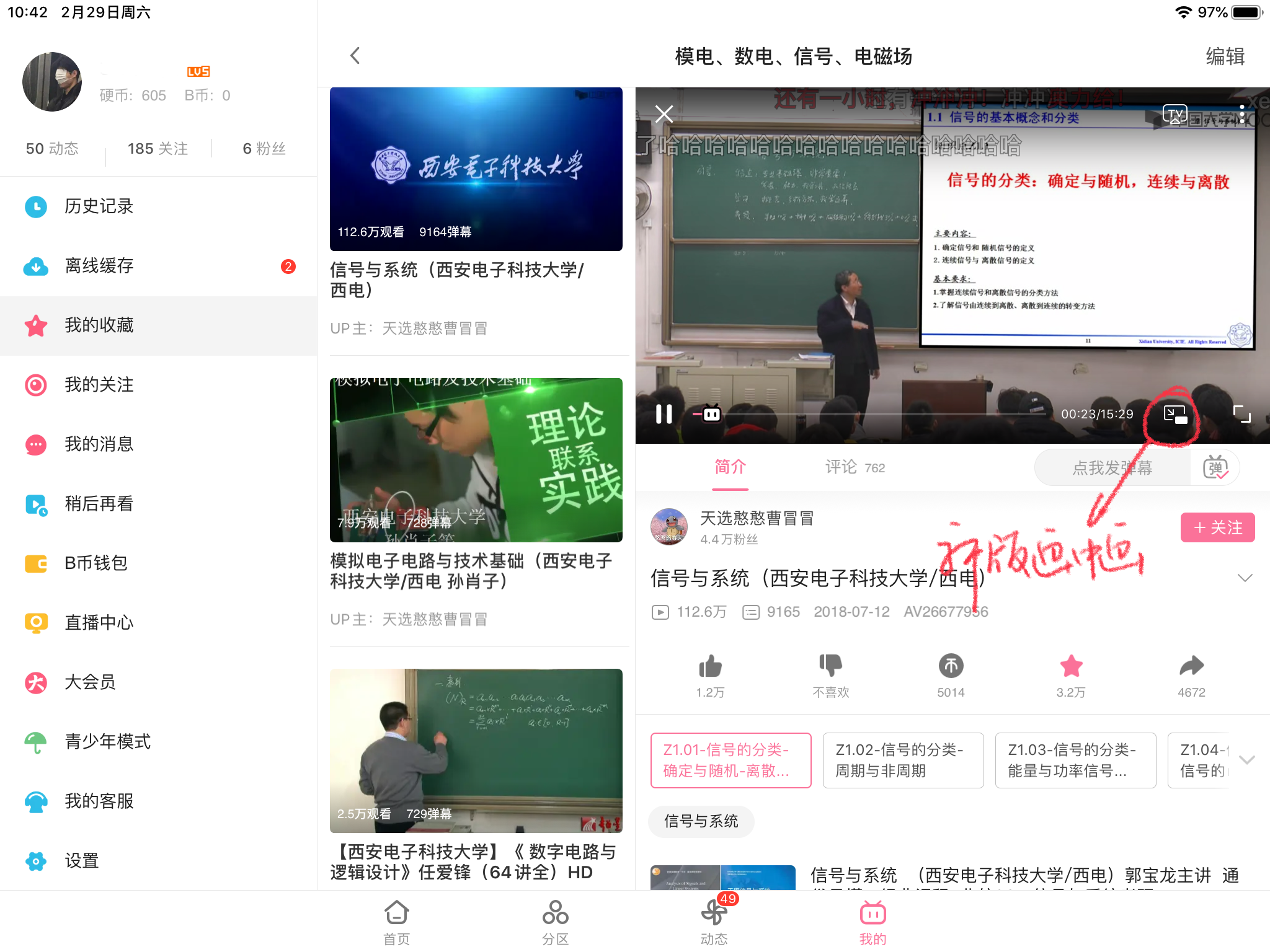Tap 编辑 to edit the favorites folder

(1225, 56)
